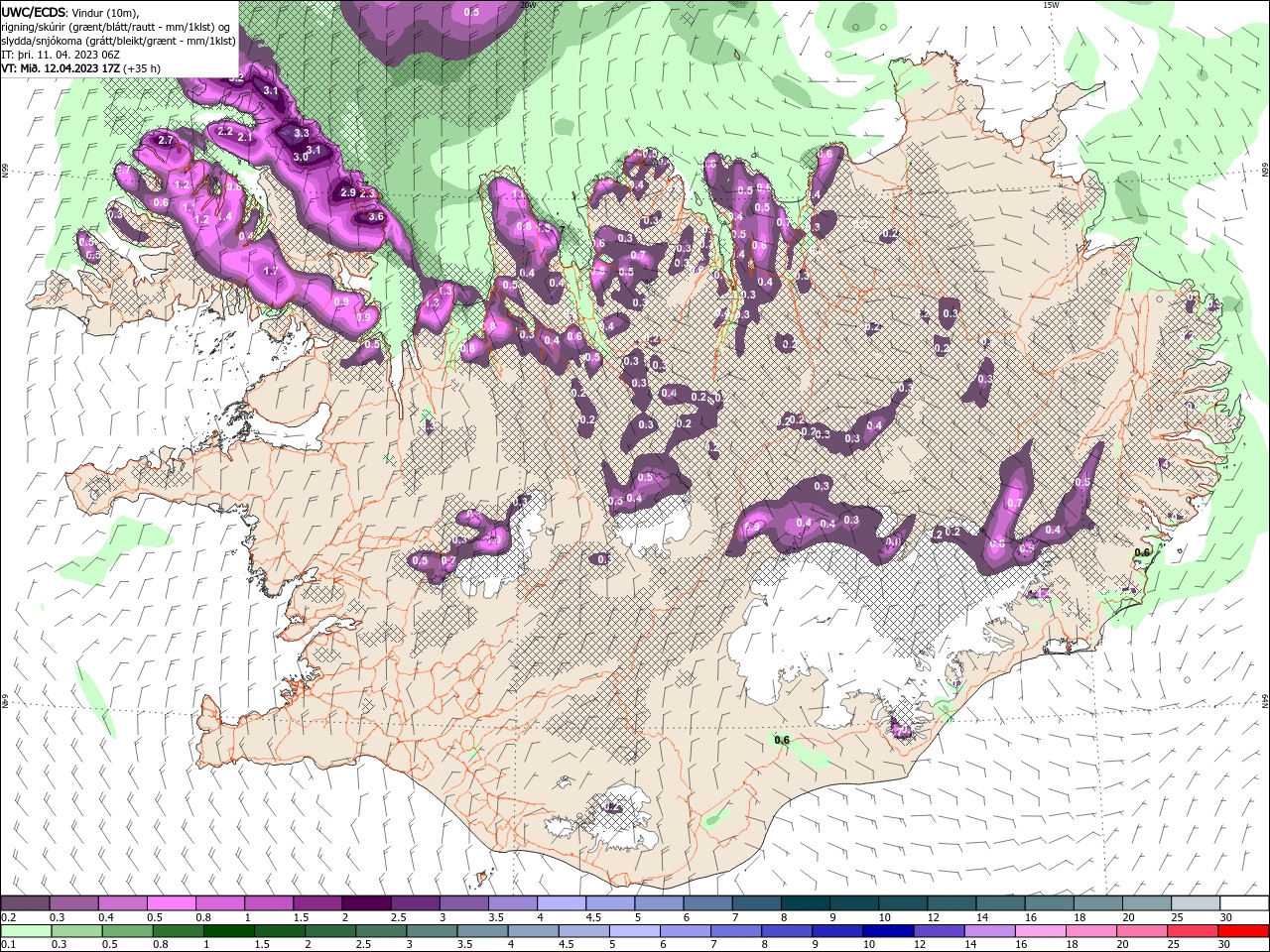Screen dimensions: 1270x952
Task: Pick the darkest purple swatch between 2 and 2.5, snow scale
Action: [x=366, y=903]
